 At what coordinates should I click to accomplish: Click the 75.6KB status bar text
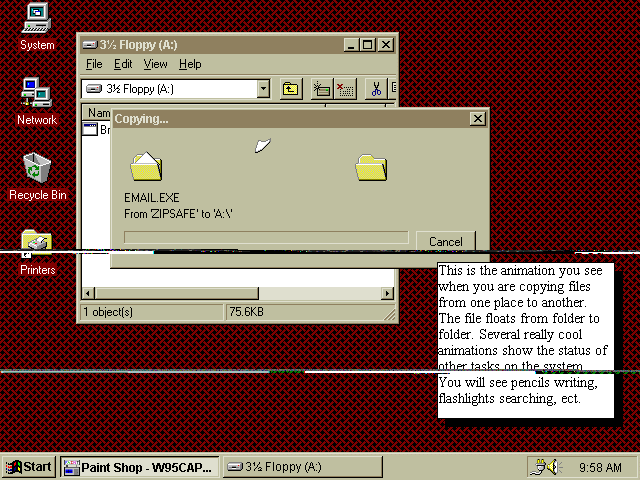click(247, 312)
